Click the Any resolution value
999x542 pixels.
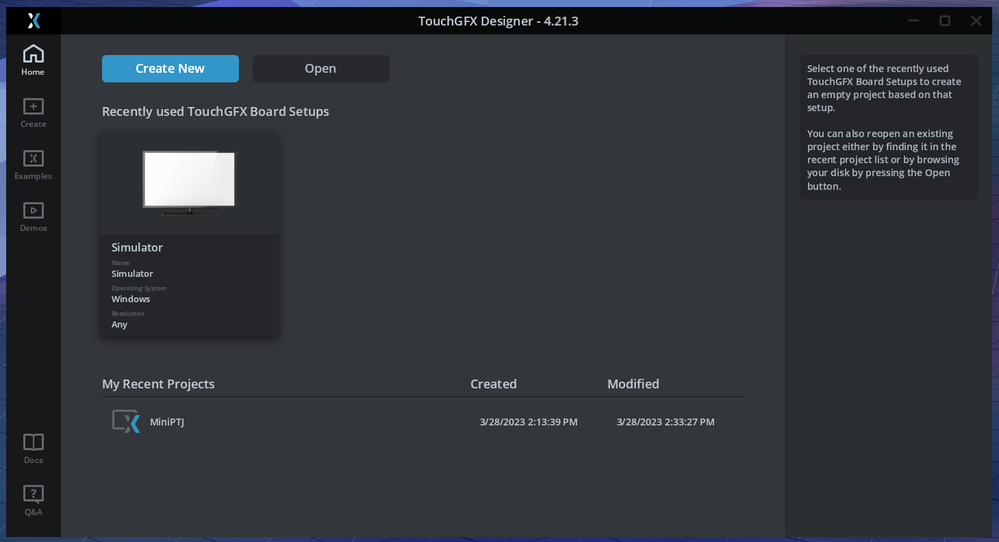(119, 324)
